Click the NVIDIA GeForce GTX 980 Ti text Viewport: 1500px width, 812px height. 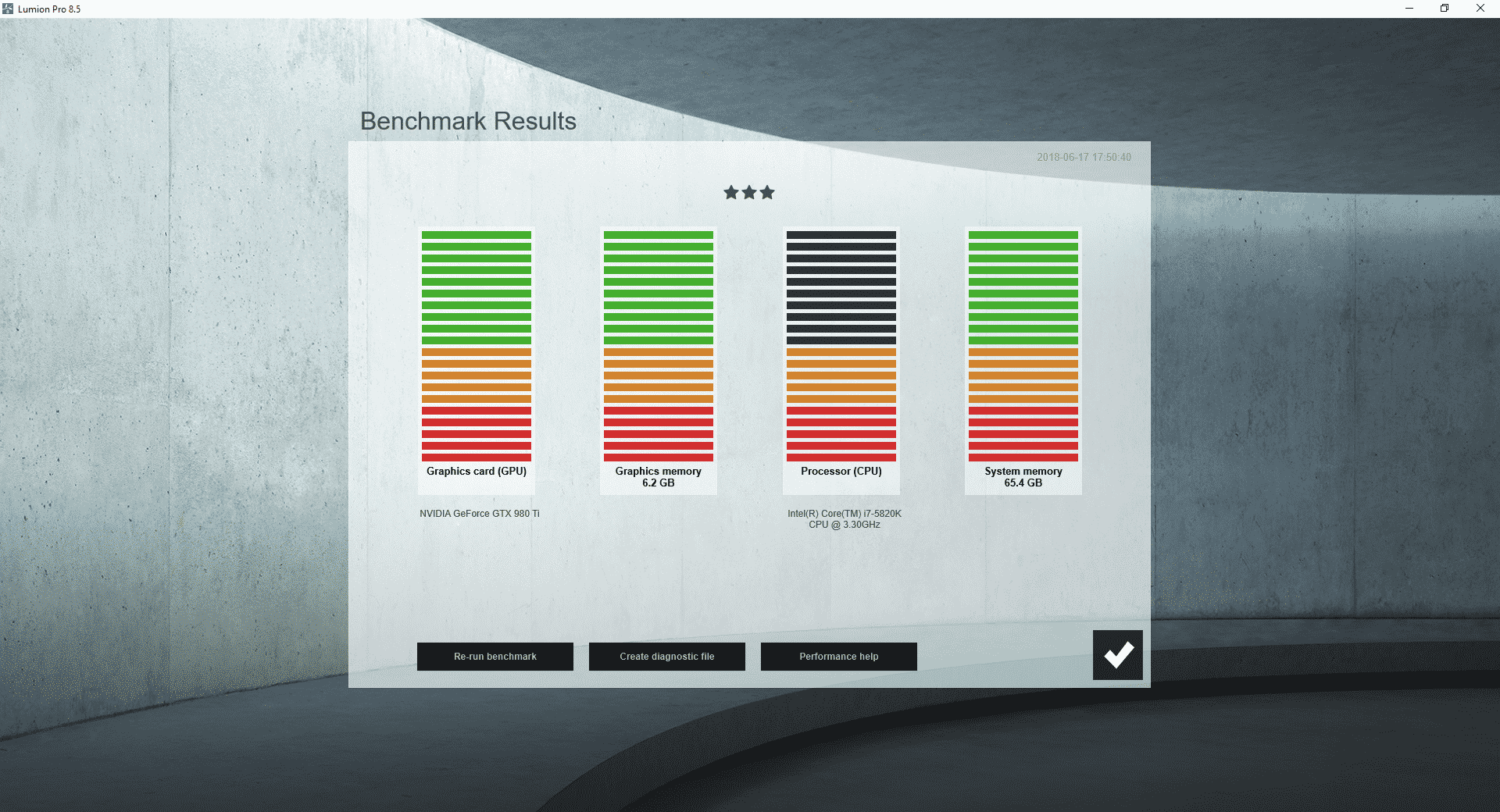(x=480, y=514)
